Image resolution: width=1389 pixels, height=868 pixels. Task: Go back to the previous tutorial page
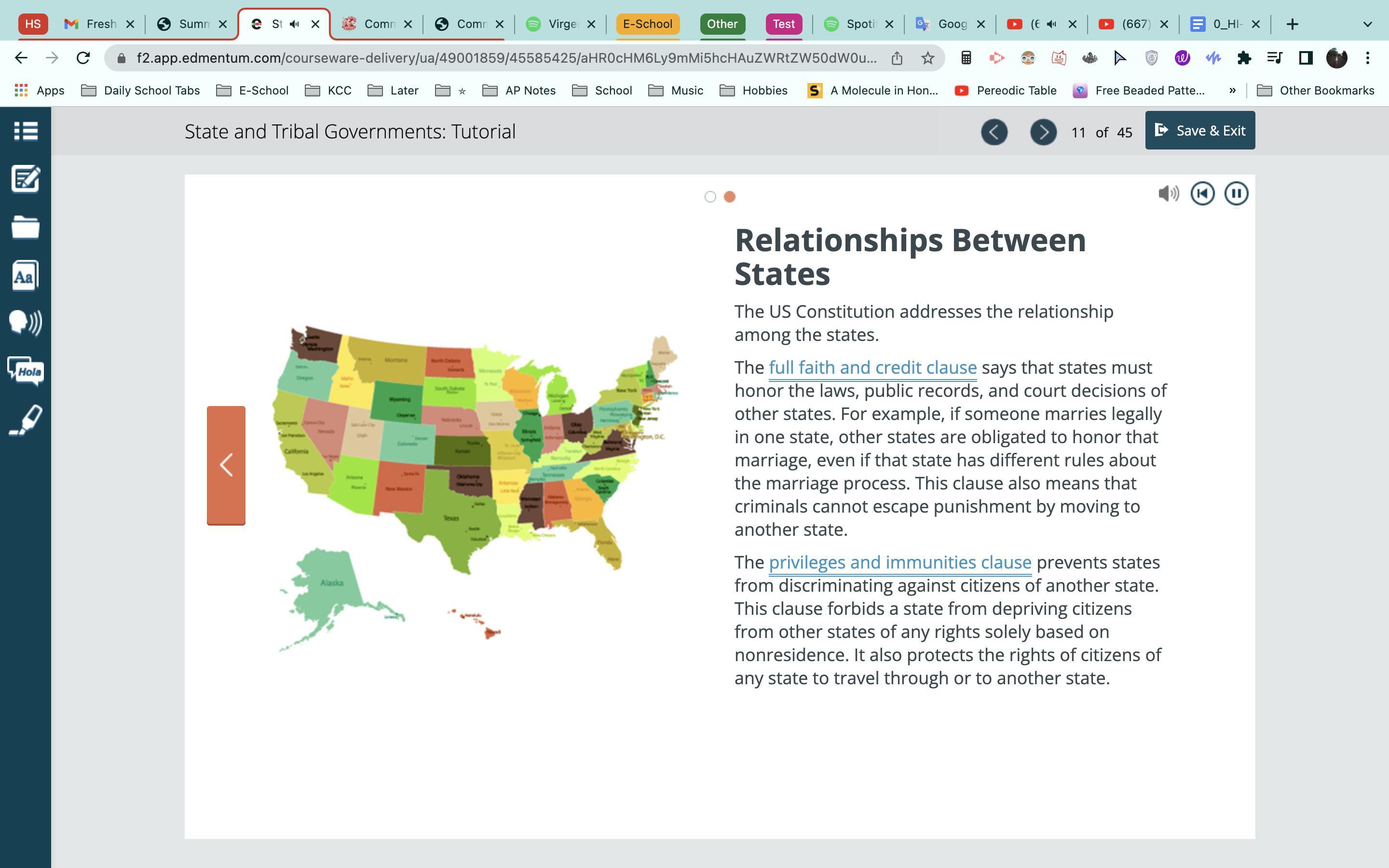[x=994, y=132]
